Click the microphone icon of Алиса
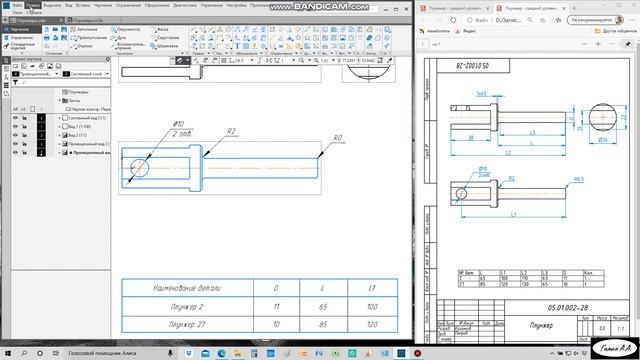Viewport: 640px width, 360px height. pos(171,353)
